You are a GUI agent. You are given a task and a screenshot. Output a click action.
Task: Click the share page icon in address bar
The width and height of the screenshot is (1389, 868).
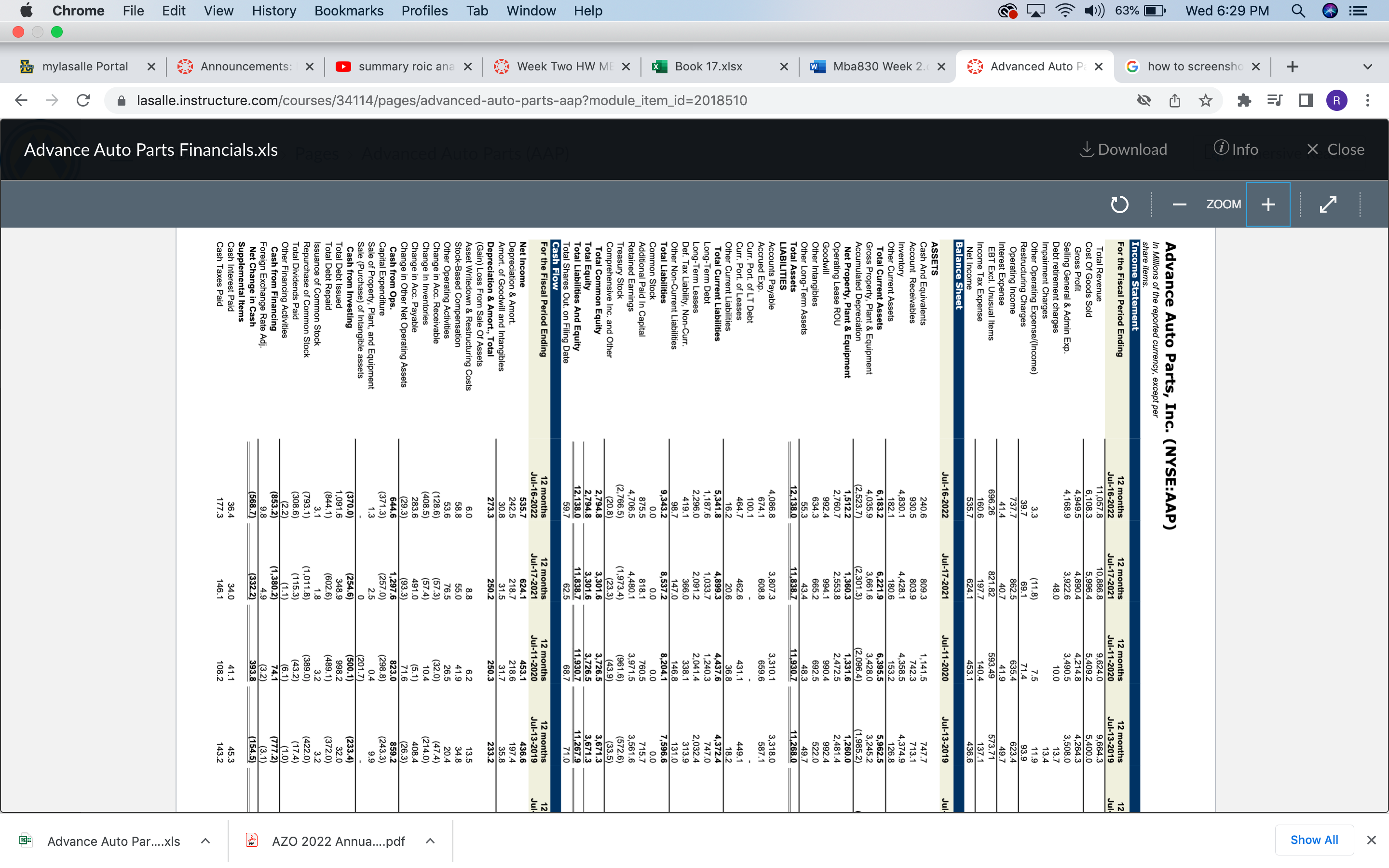(x=1174, y=100)
